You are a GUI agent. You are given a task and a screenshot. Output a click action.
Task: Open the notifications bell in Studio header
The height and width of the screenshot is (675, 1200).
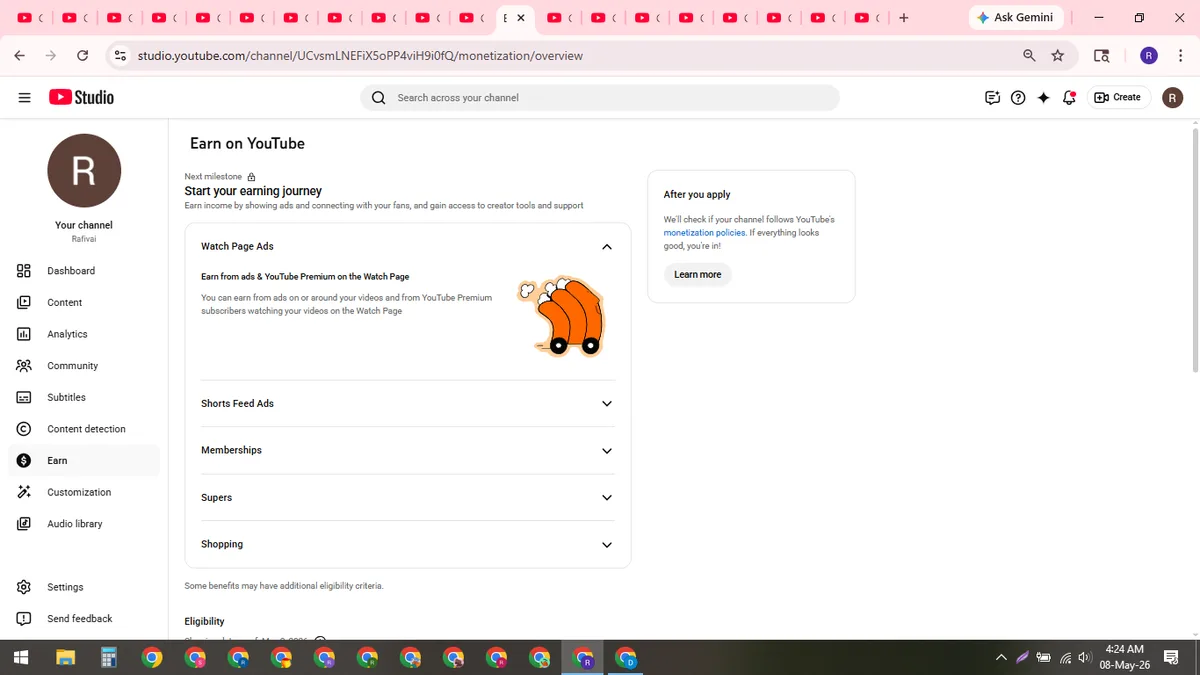pyautogui.click(x=1069, y=97)
